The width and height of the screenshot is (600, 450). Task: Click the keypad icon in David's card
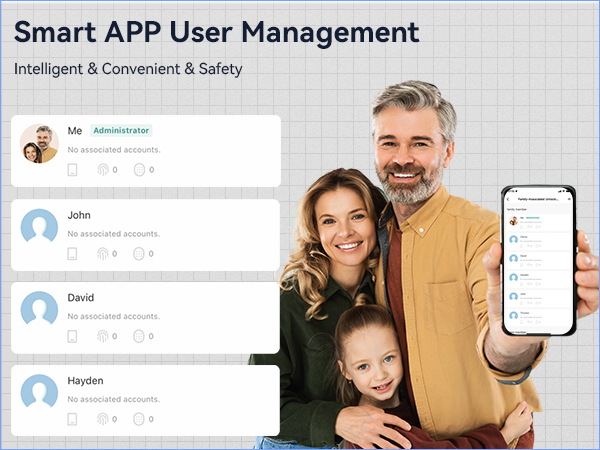(139, 336)
